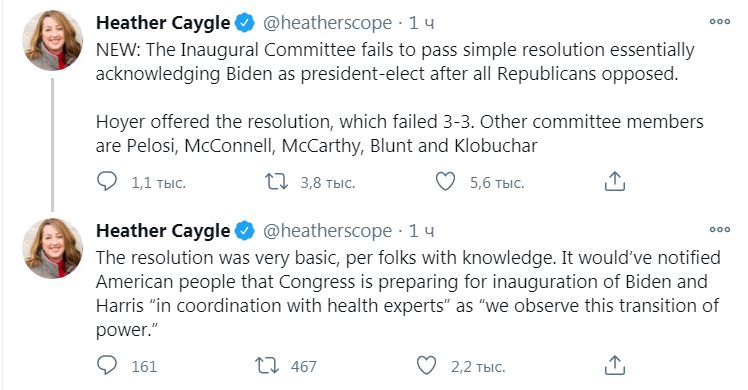748x390 pixels.
Task: Open the more options menu on second tweet
Action: (720, 229)
